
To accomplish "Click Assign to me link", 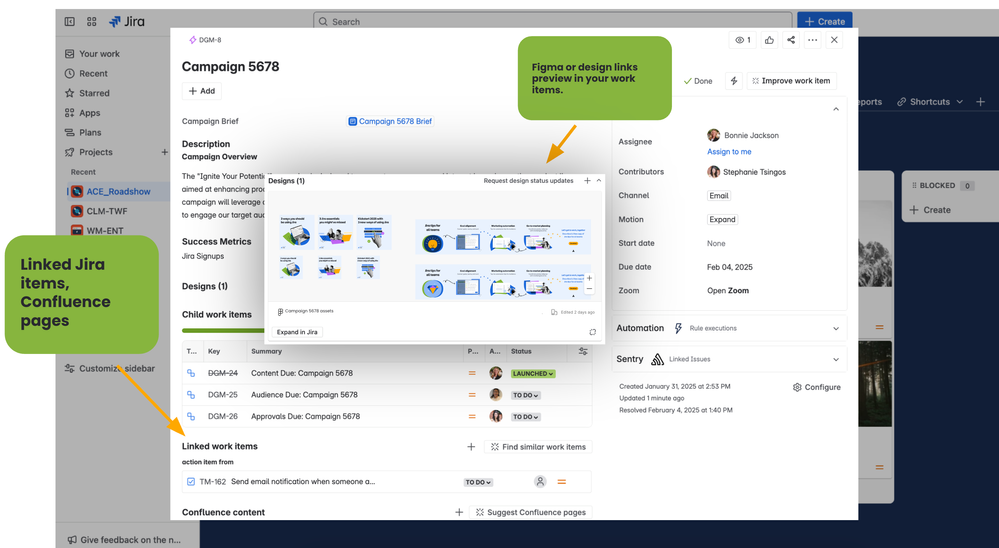I will [729, 152].
